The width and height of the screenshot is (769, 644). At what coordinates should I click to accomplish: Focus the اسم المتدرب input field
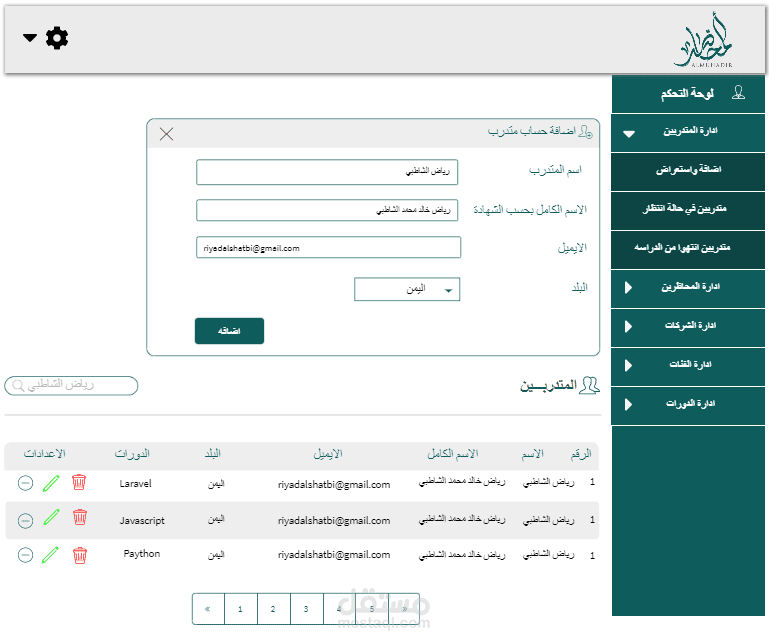pos(327,172)
